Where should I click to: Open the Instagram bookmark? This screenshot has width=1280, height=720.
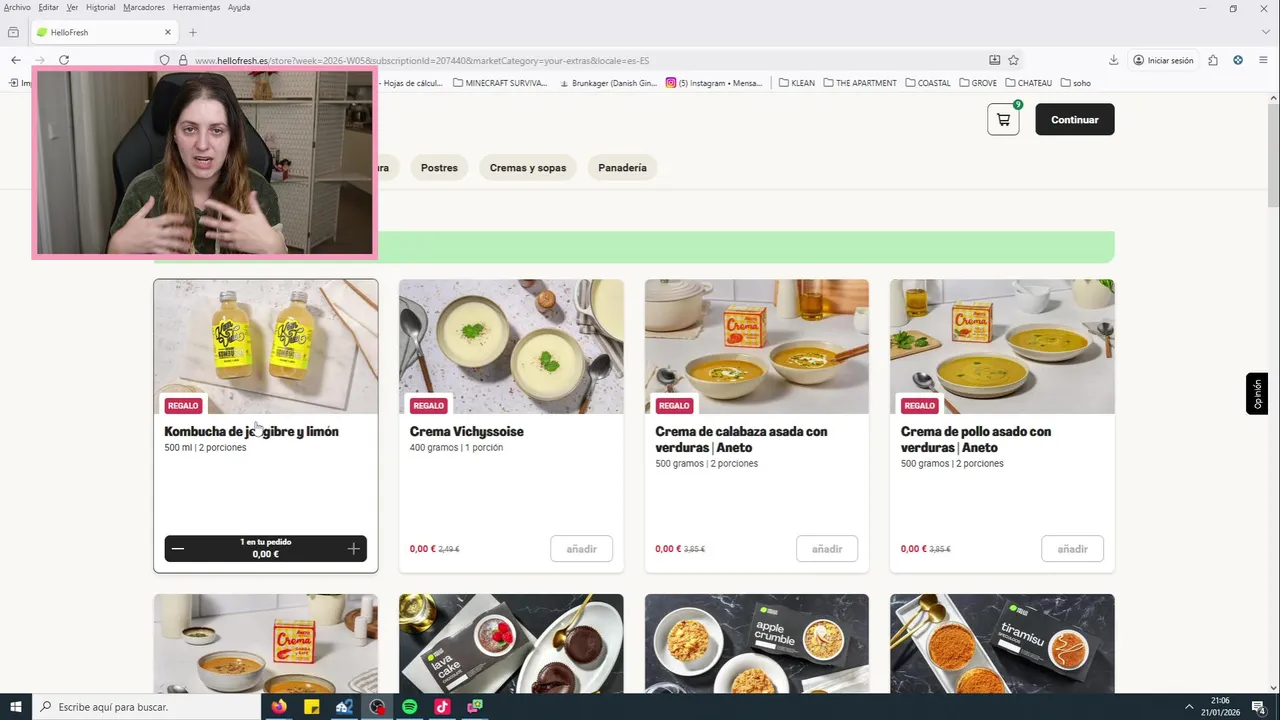tap(713, 83)
